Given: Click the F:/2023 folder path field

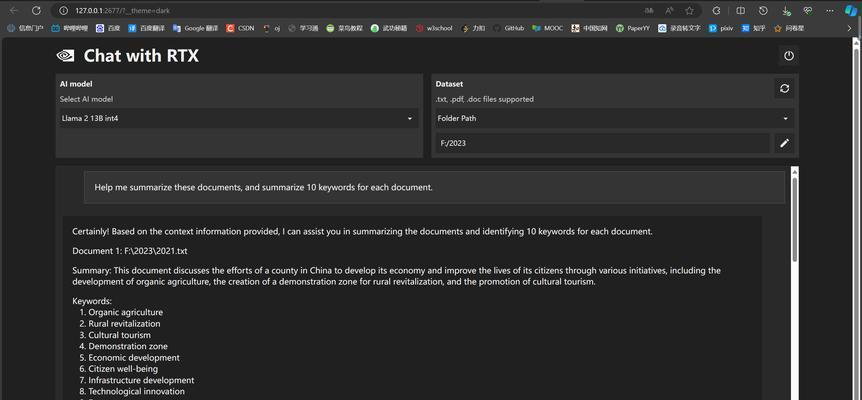Looking at the screenshot, I should click(x=603, y=143).
